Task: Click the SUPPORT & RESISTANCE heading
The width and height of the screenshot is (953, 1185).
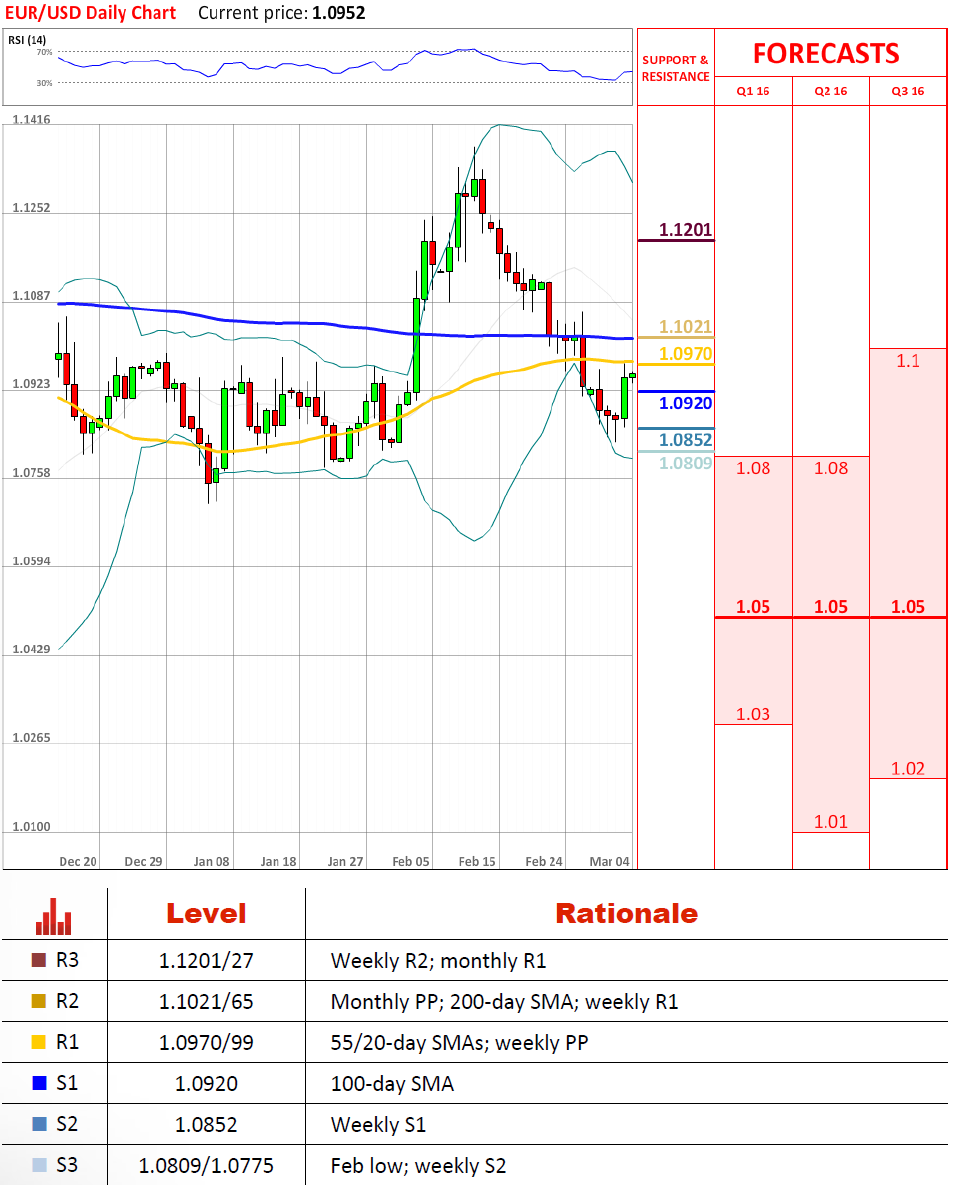Action: coord(676,68)
